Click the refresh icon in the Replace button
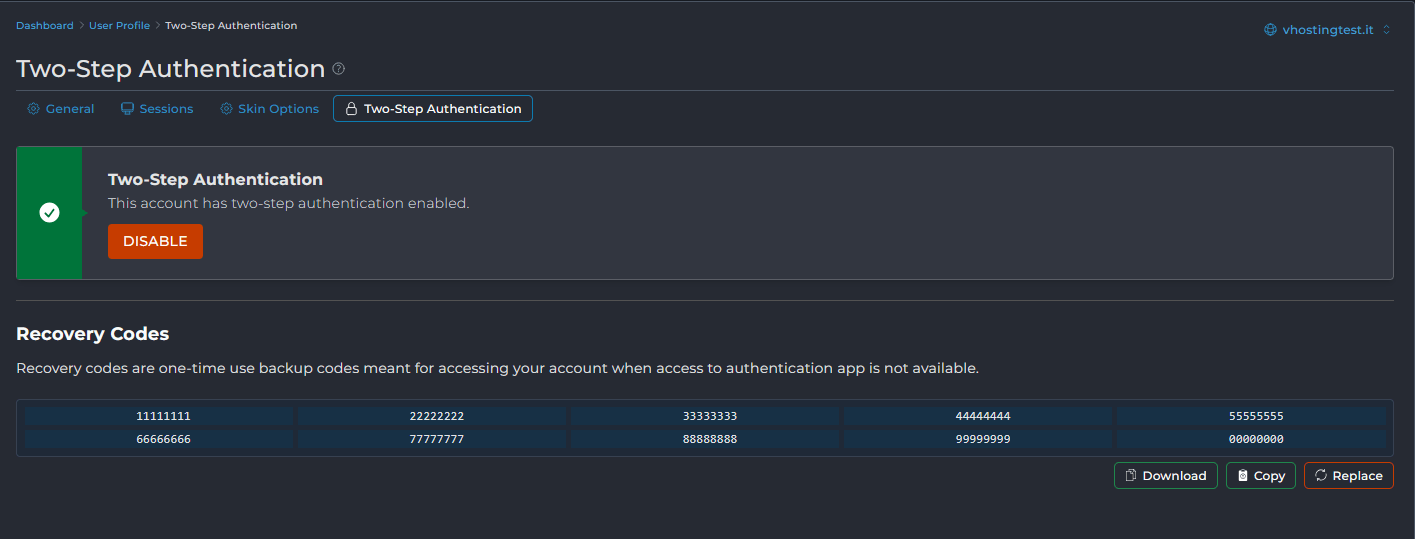This screenshot has height=539, width=1415. 1321,476
